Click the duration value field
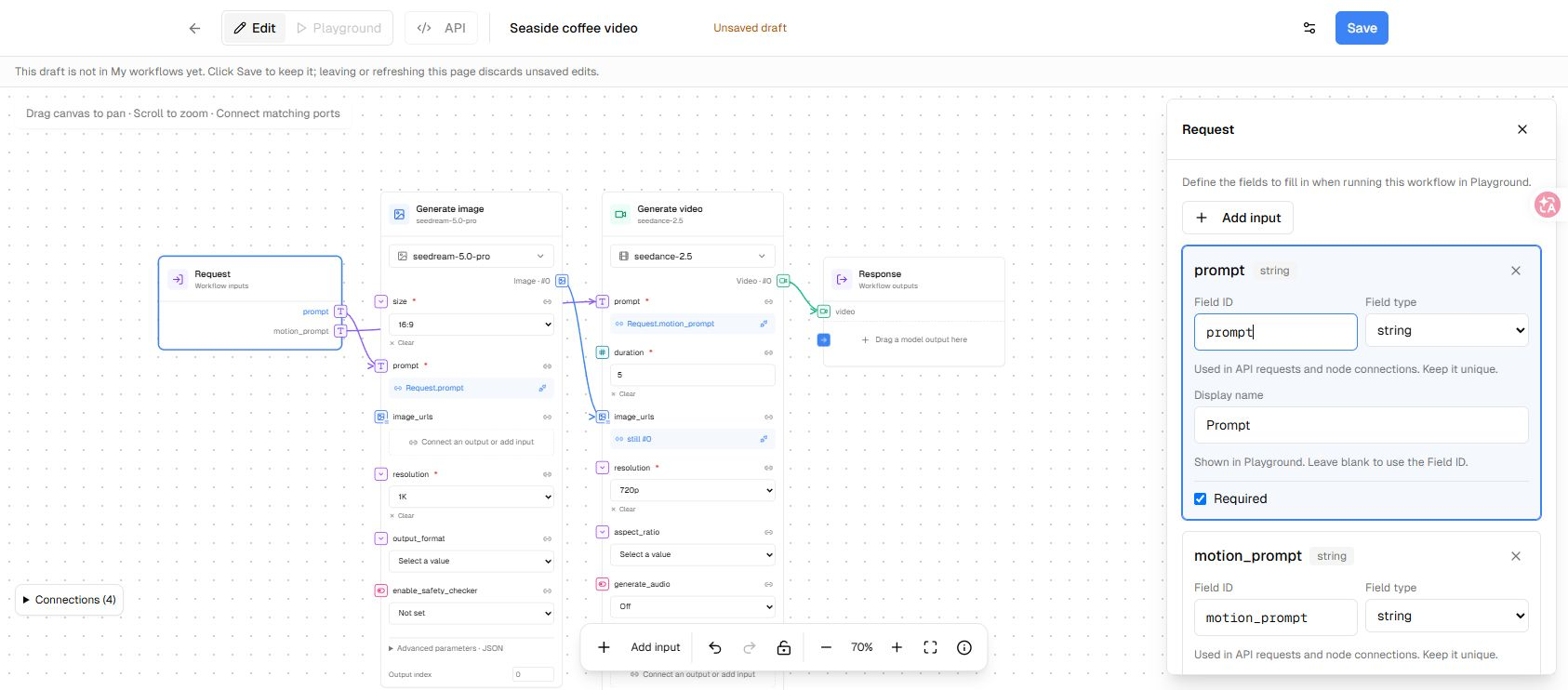1568x690 pixels. click(x=693, y=375)
